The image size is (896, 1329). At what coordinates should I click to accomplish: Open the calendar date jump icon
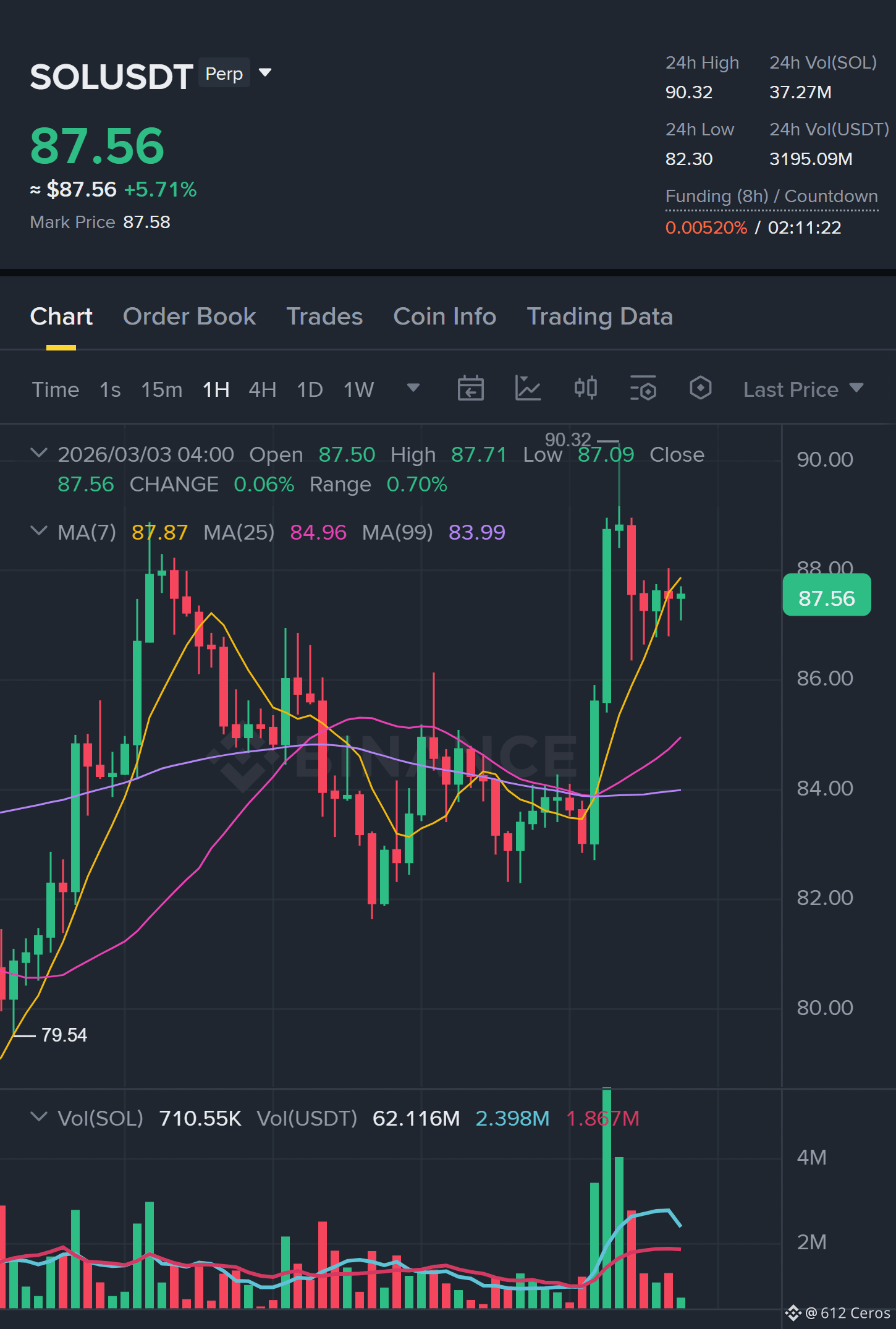[470, 389]
